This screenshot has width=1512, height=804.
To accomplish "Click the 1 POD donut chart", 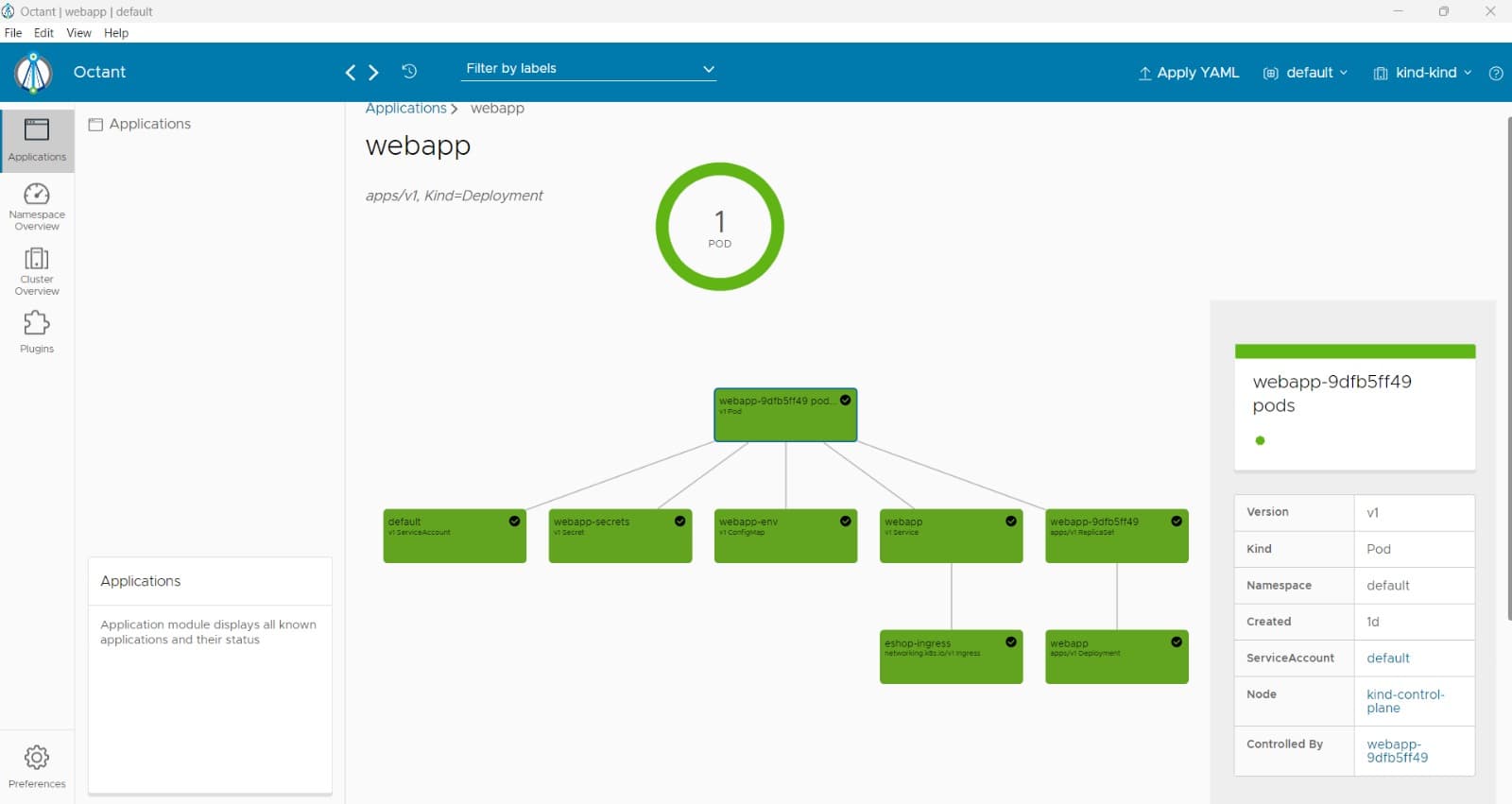I will (x=720, y=227).
